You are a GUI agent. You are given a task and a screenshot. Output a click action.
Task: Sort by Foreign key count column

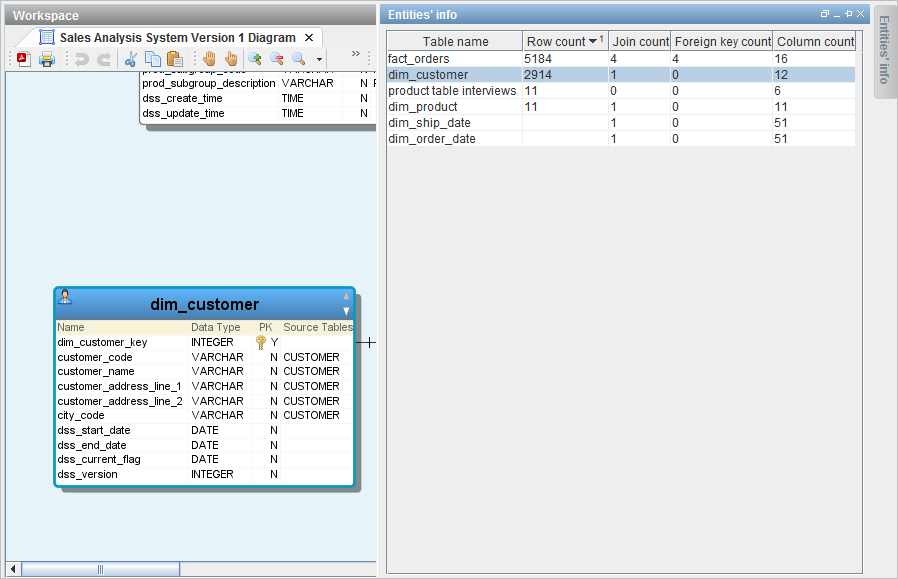722,41
